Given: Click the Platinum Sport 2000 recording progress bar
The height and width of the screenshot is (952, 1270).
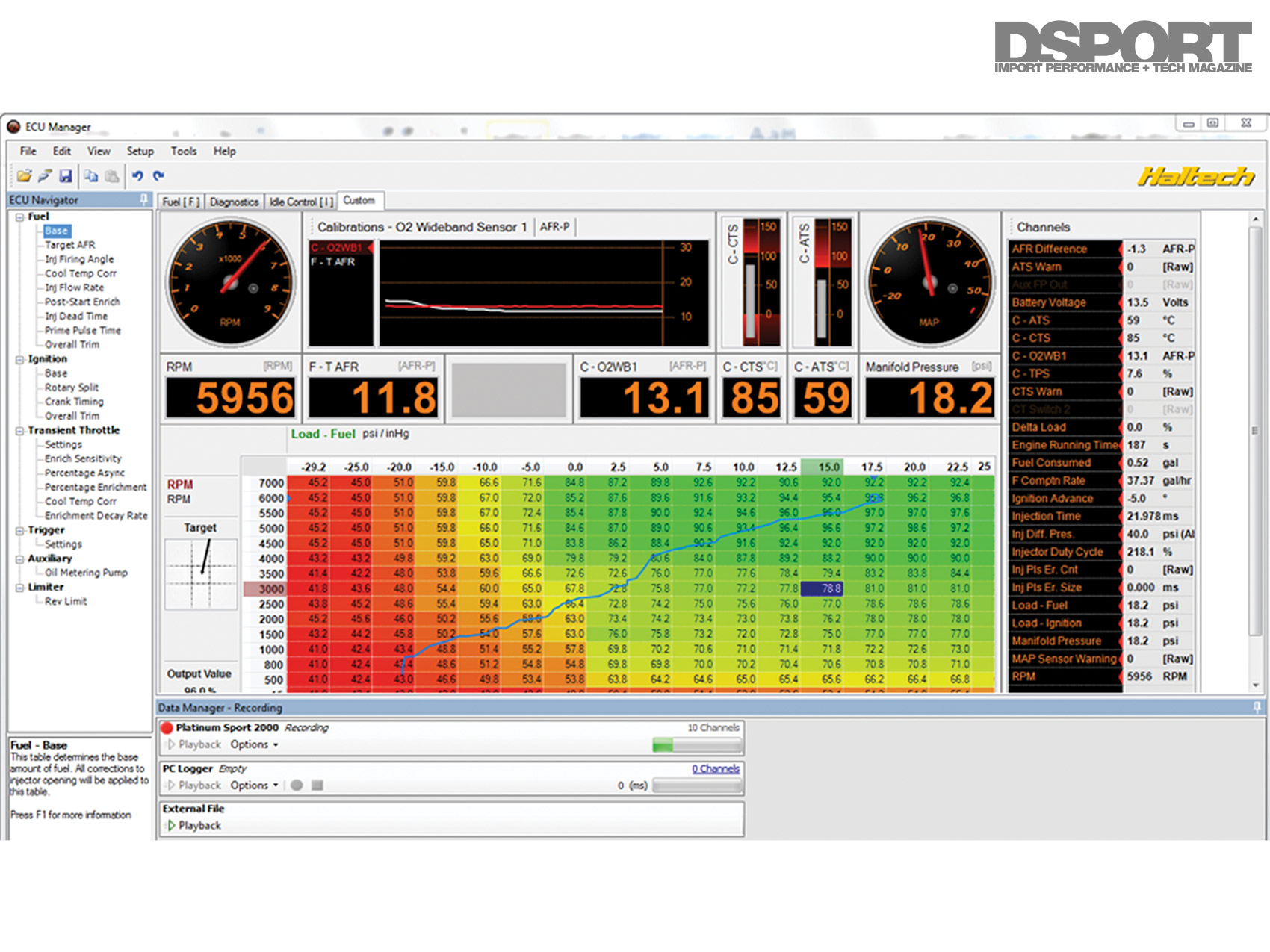Looking at the screenshot, I should click(x=697, y=744).
